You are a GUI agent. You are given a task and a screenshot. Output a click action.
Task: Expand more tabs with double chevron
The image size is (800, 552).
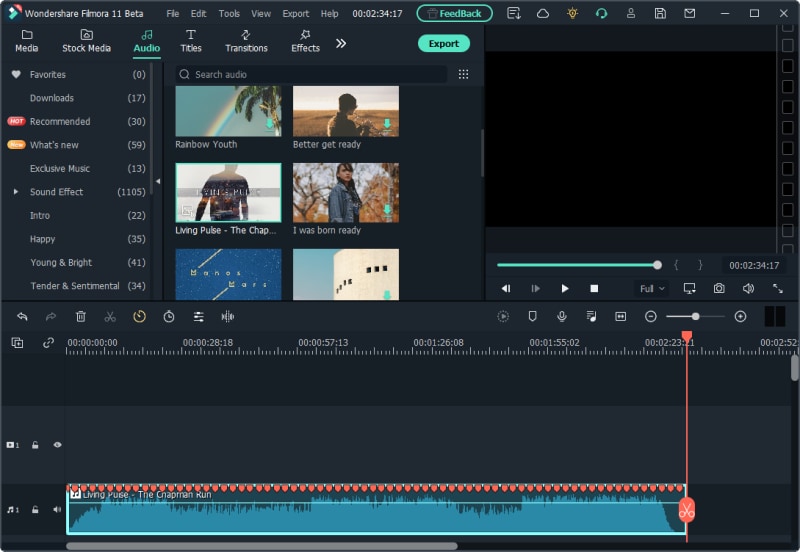click(x=341, y=43)
